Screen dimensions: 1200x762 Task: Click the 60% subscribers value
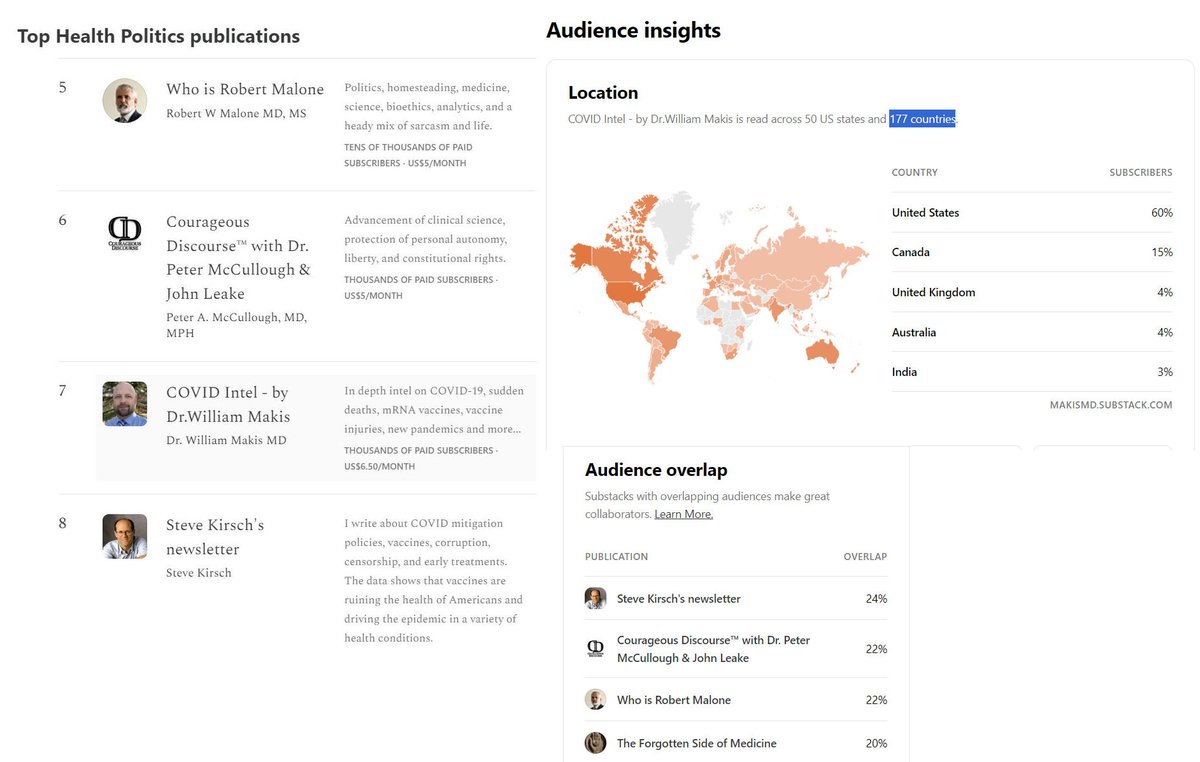1161,212
